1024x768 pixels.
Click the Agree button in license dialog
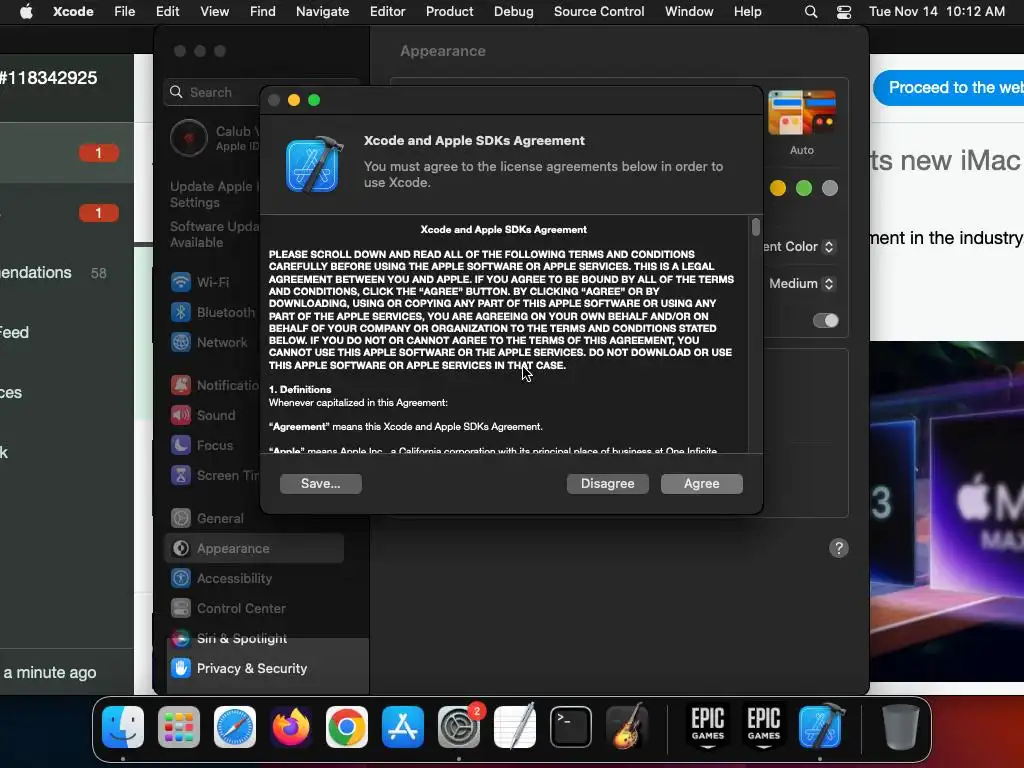click(701, 483)
